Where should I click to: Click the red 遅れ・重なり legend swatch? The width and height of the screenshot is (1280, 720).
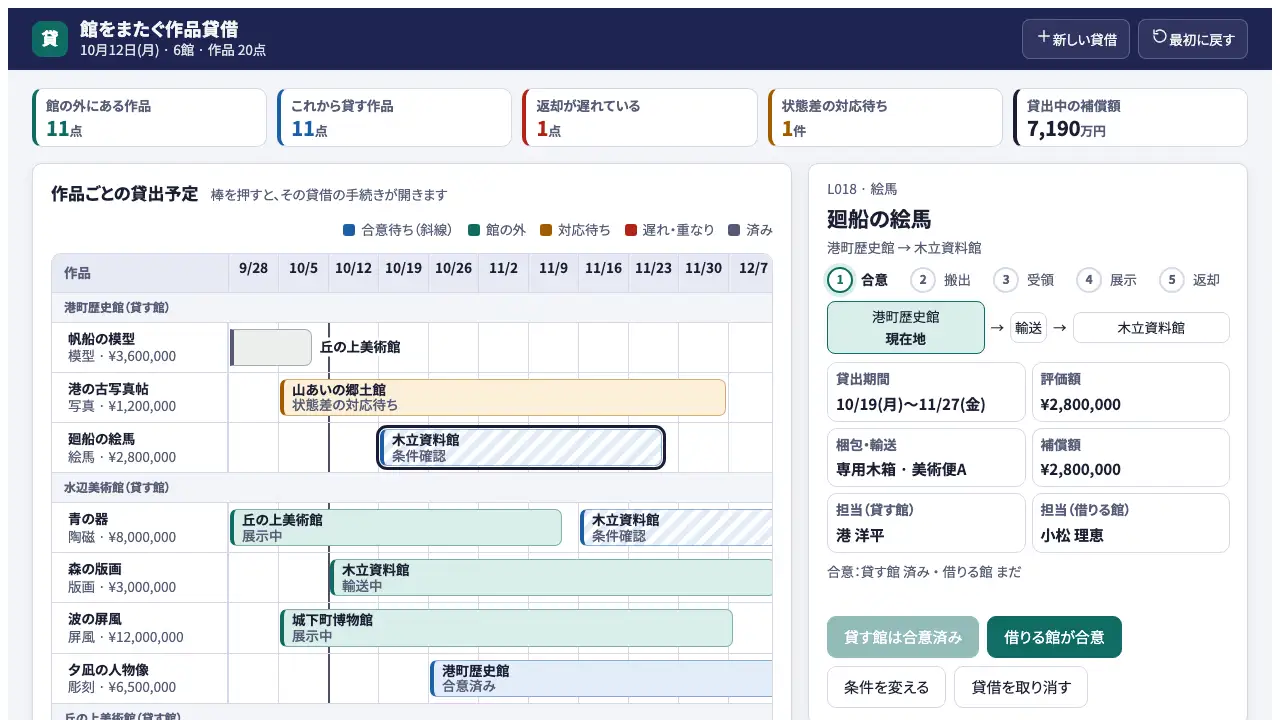pyautogui.click(x=631, y=230)
